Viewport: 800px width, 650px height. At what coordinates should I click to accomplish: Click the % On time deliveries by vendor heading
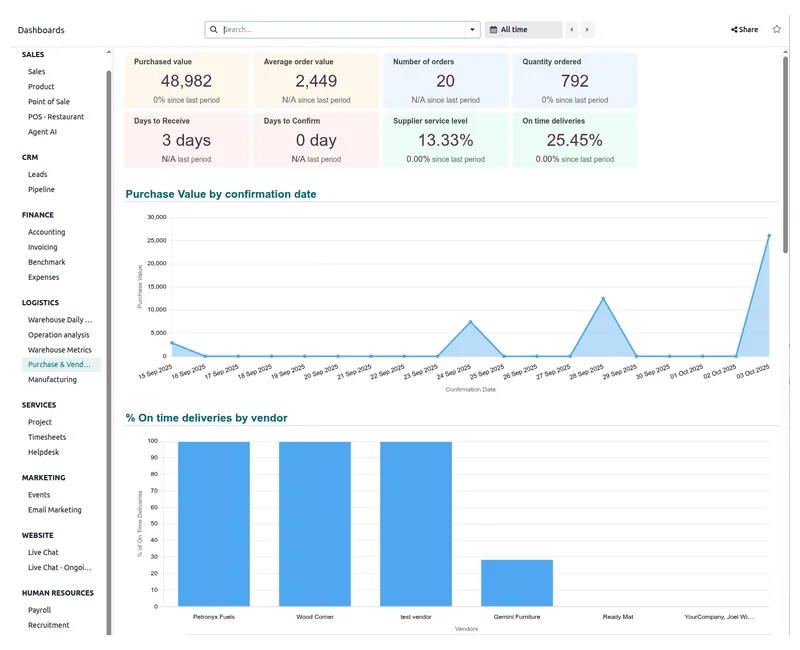pos(207,418)
